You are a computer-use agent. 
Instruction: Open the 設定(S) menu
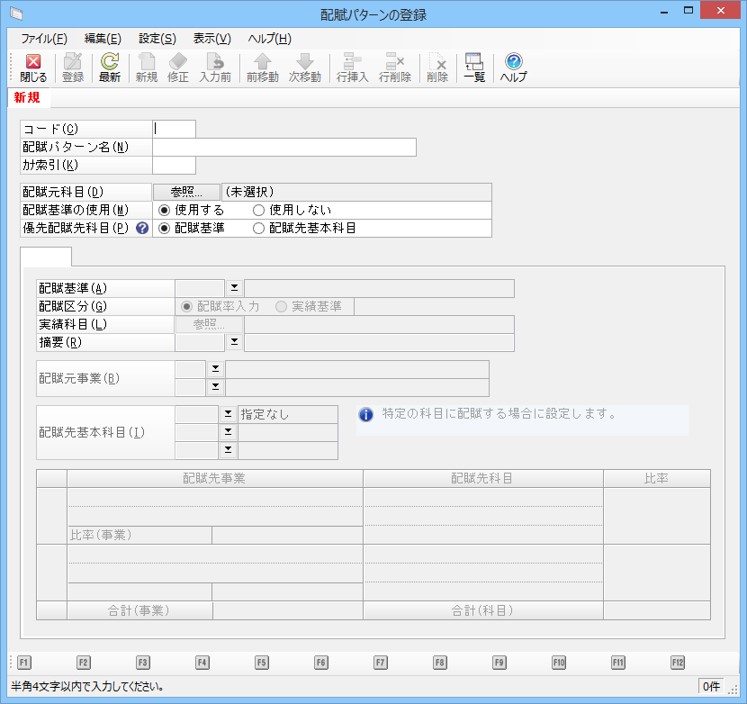coord(157,38)
